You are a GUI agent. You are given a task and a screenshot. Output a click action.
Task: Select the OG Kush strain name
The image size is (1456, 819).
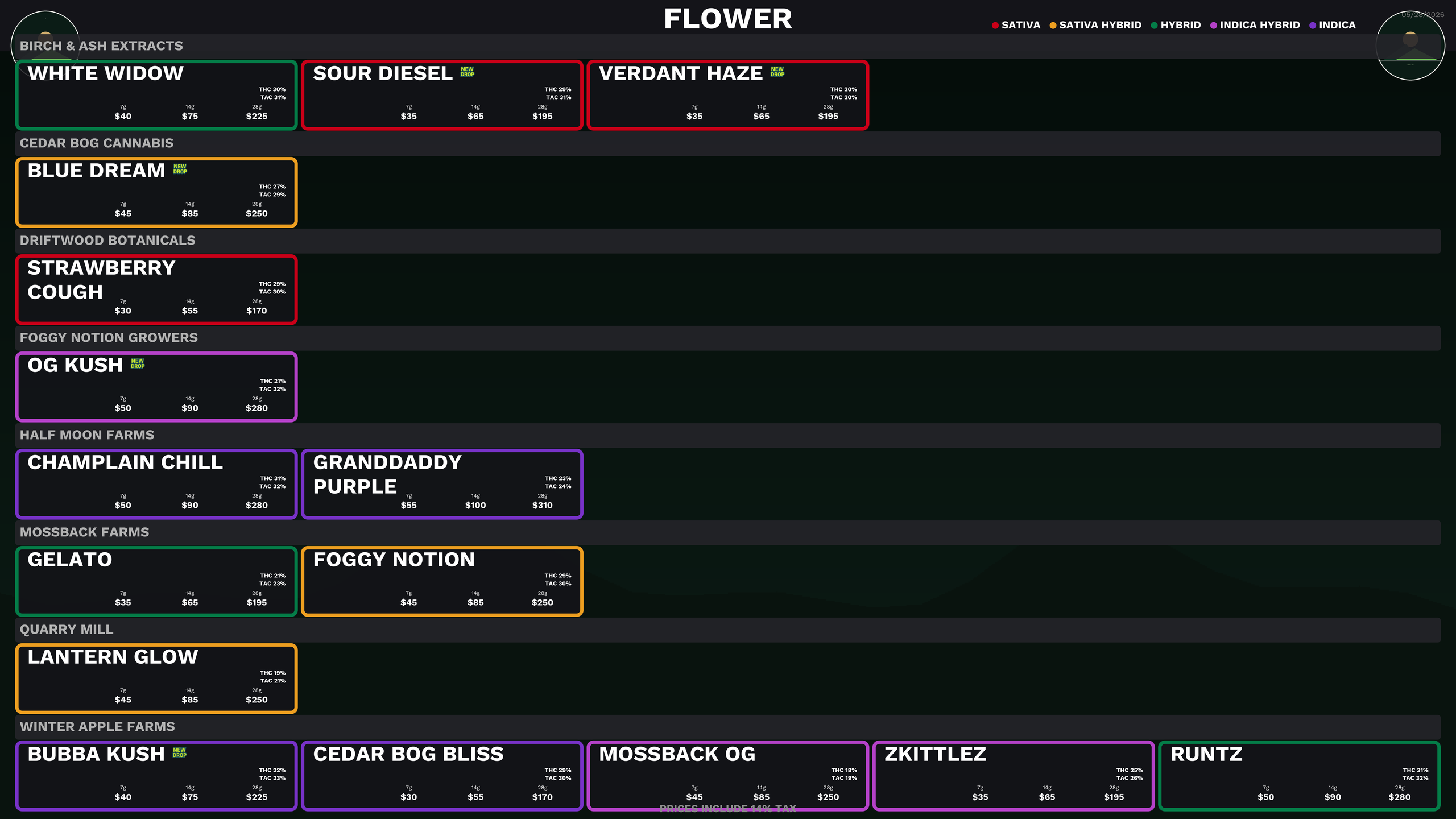tap(75, 365)
